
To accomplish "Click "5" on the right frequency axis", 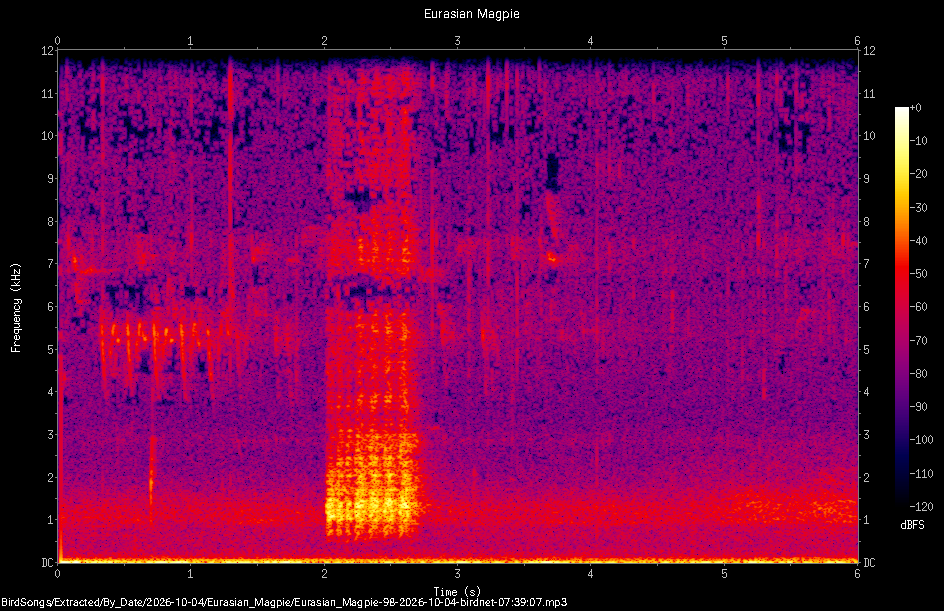I will pyautogui.click(x=866, y=349).
